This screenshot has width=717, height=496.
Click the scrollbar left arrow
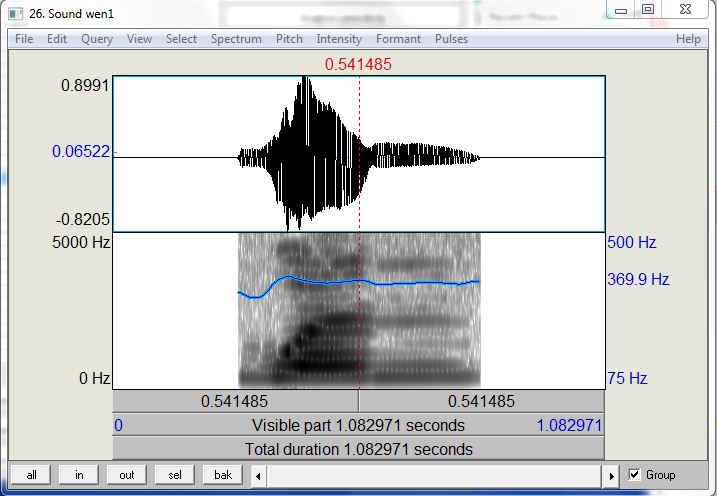coord(258,476)
